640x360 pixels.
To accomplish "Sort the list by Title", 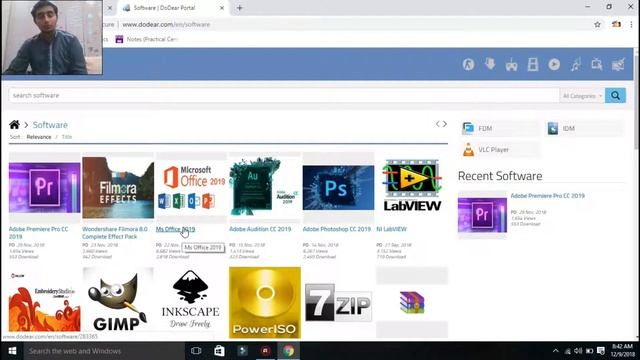I will point(67,137).
